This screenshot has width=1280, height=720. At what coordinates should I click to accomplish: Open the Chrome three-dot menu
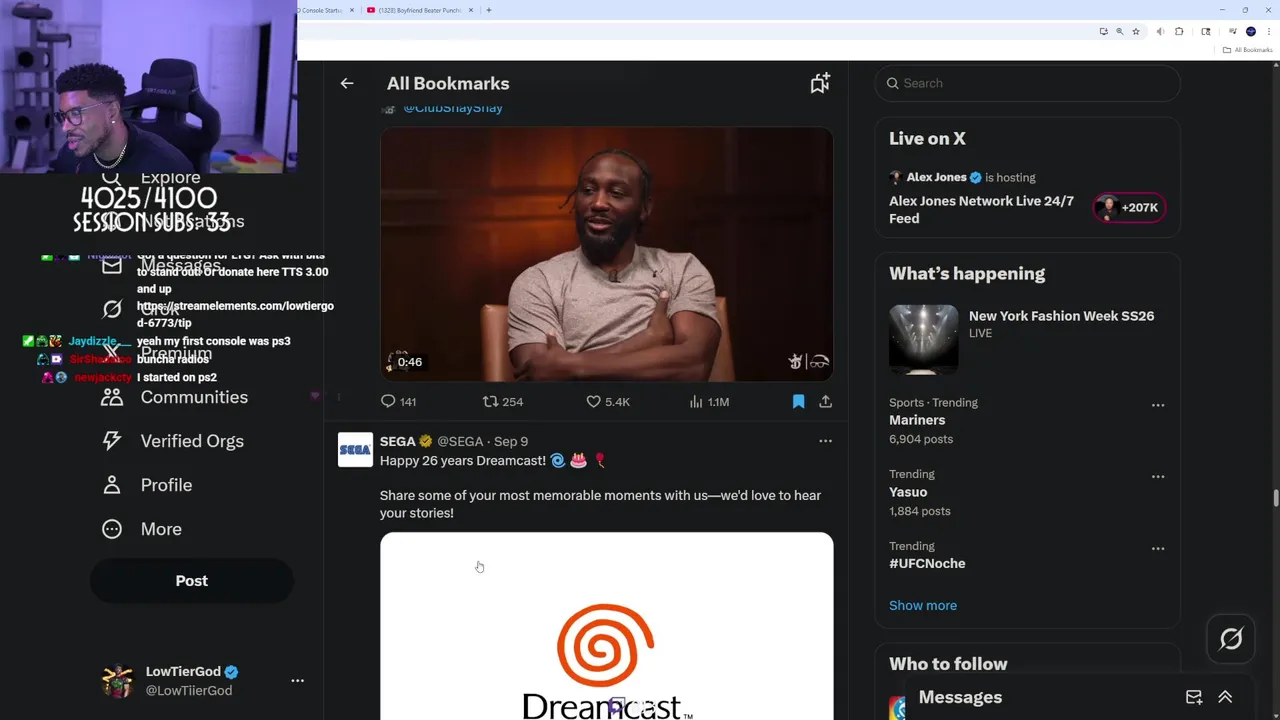[1269, 32]
